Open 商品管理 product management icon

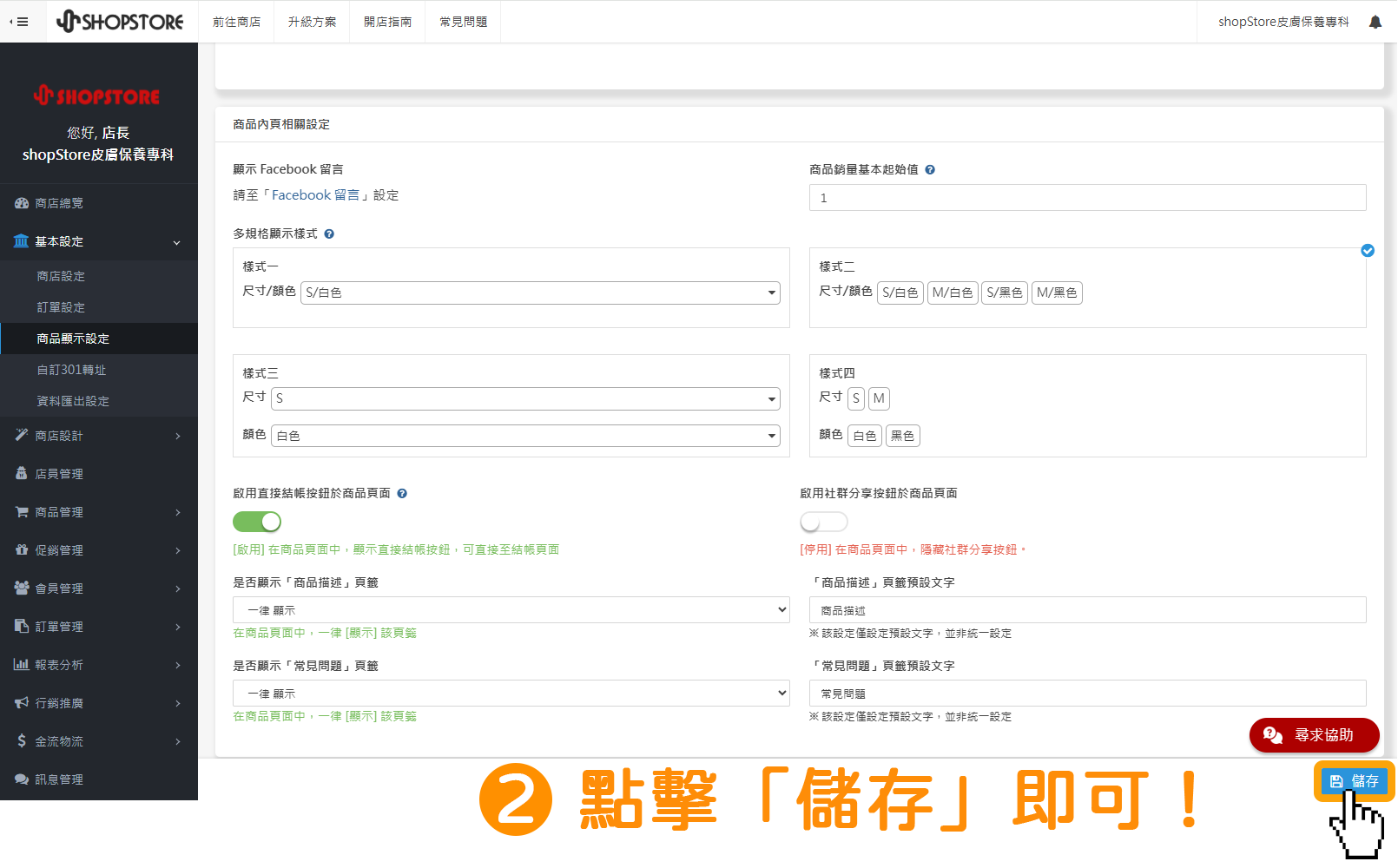(22, 511)
